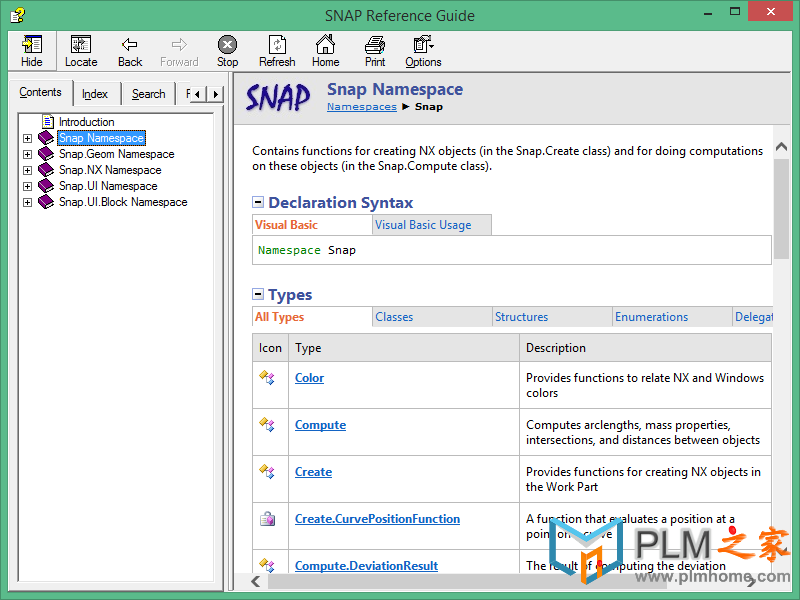Click the Introduction page icon in tree
The image size is (800, 600).
[x=48, y=122]
